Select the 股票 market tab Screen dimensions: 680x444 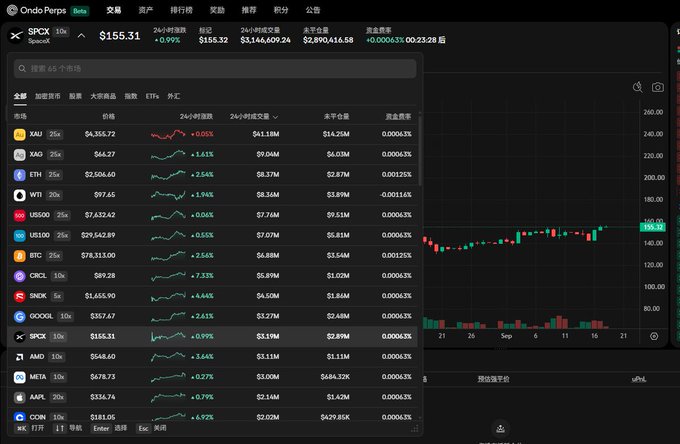(75, 96)
